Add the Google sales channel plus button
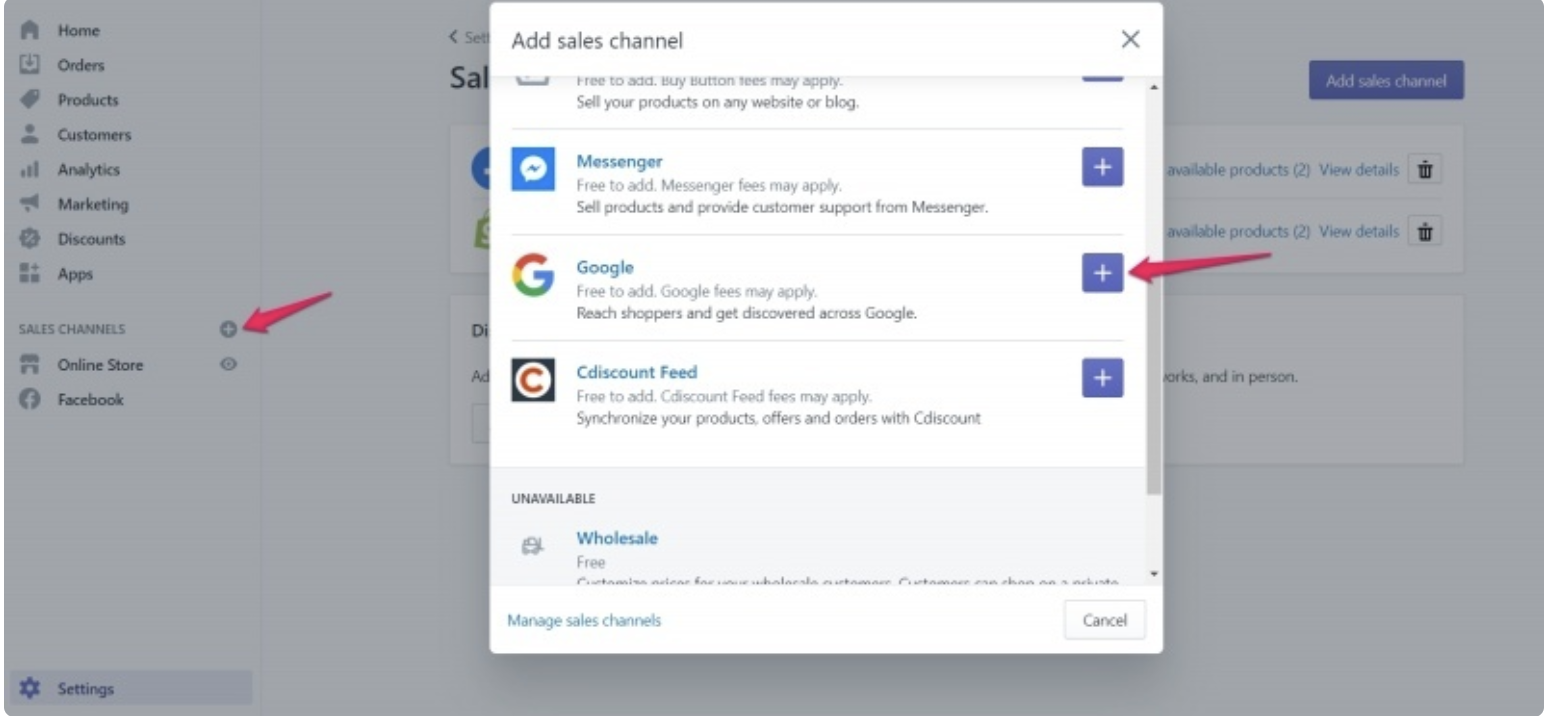 click(x=1102, y=273)
